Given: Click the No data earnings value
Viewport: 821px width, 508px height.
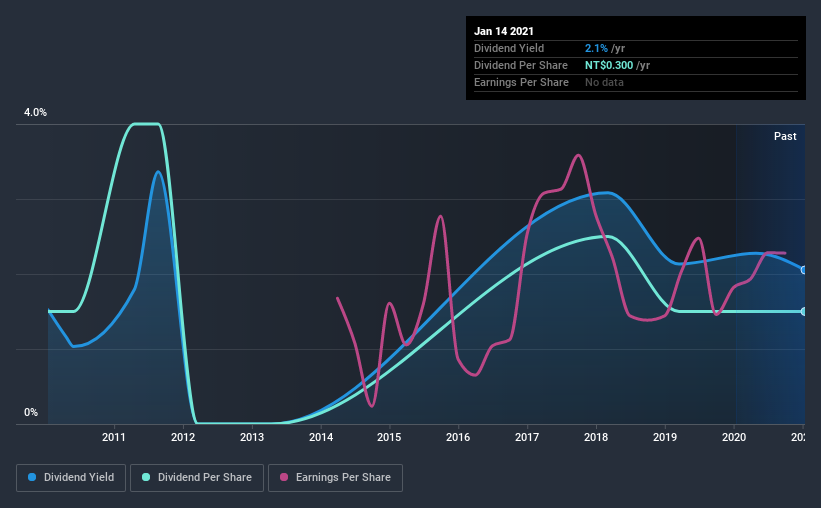Looking at the screenshot, I should tap(604, 82).
